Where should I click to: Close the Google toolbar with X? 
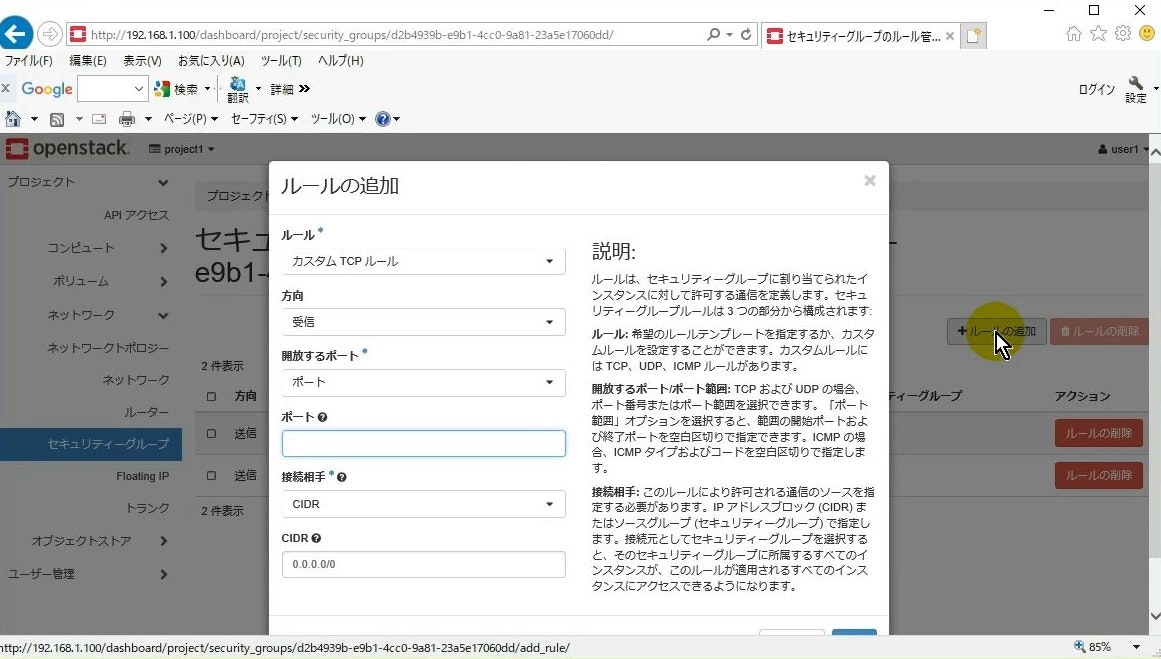coord(6,89)
